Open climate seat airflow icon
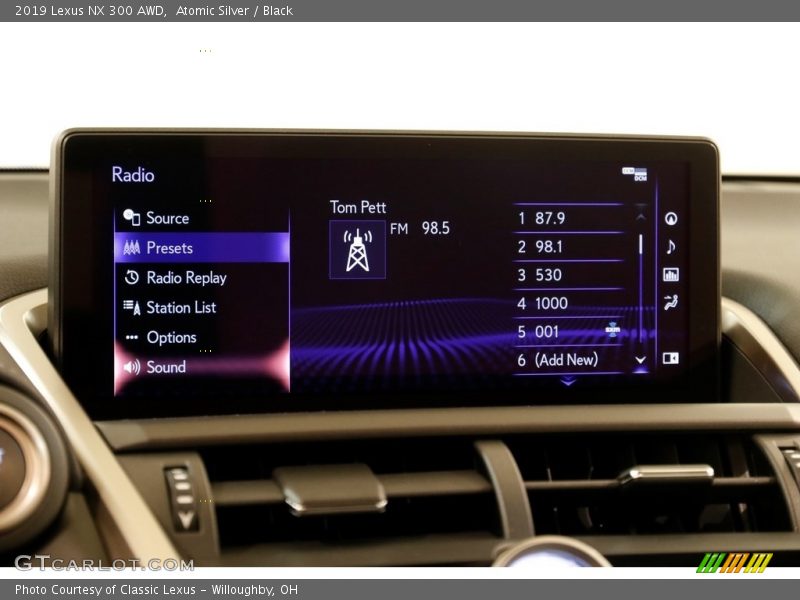 (x=671, y=303)
